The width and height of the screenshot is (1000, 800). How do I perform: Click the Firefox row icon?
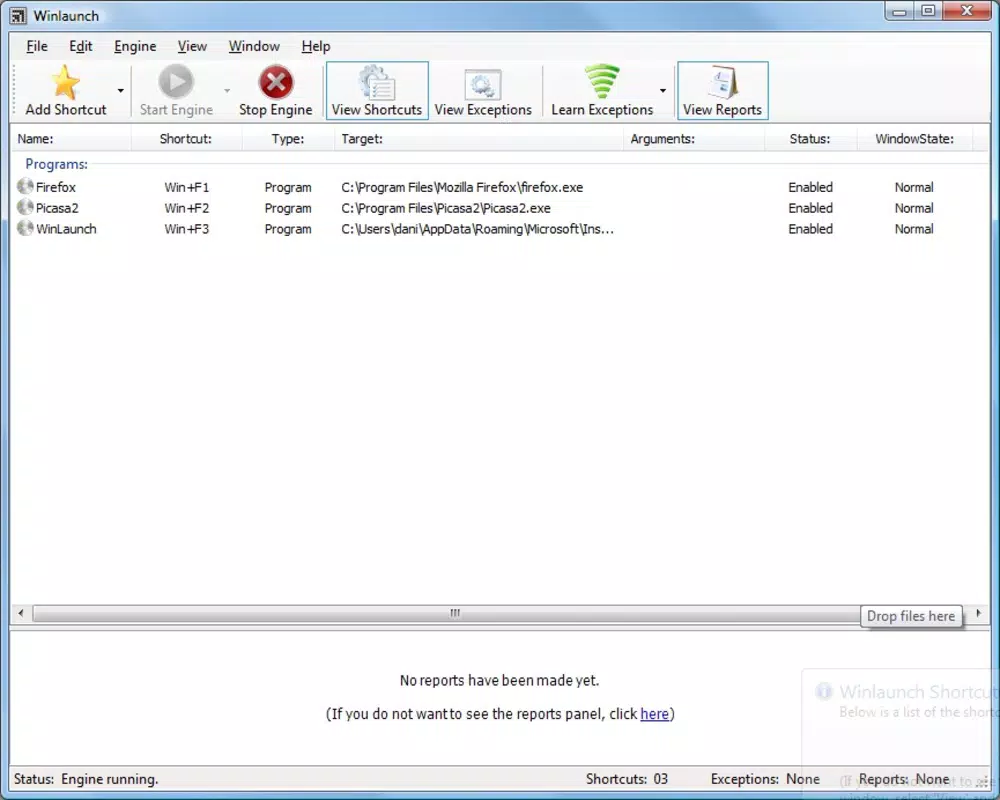click(25, 186)
